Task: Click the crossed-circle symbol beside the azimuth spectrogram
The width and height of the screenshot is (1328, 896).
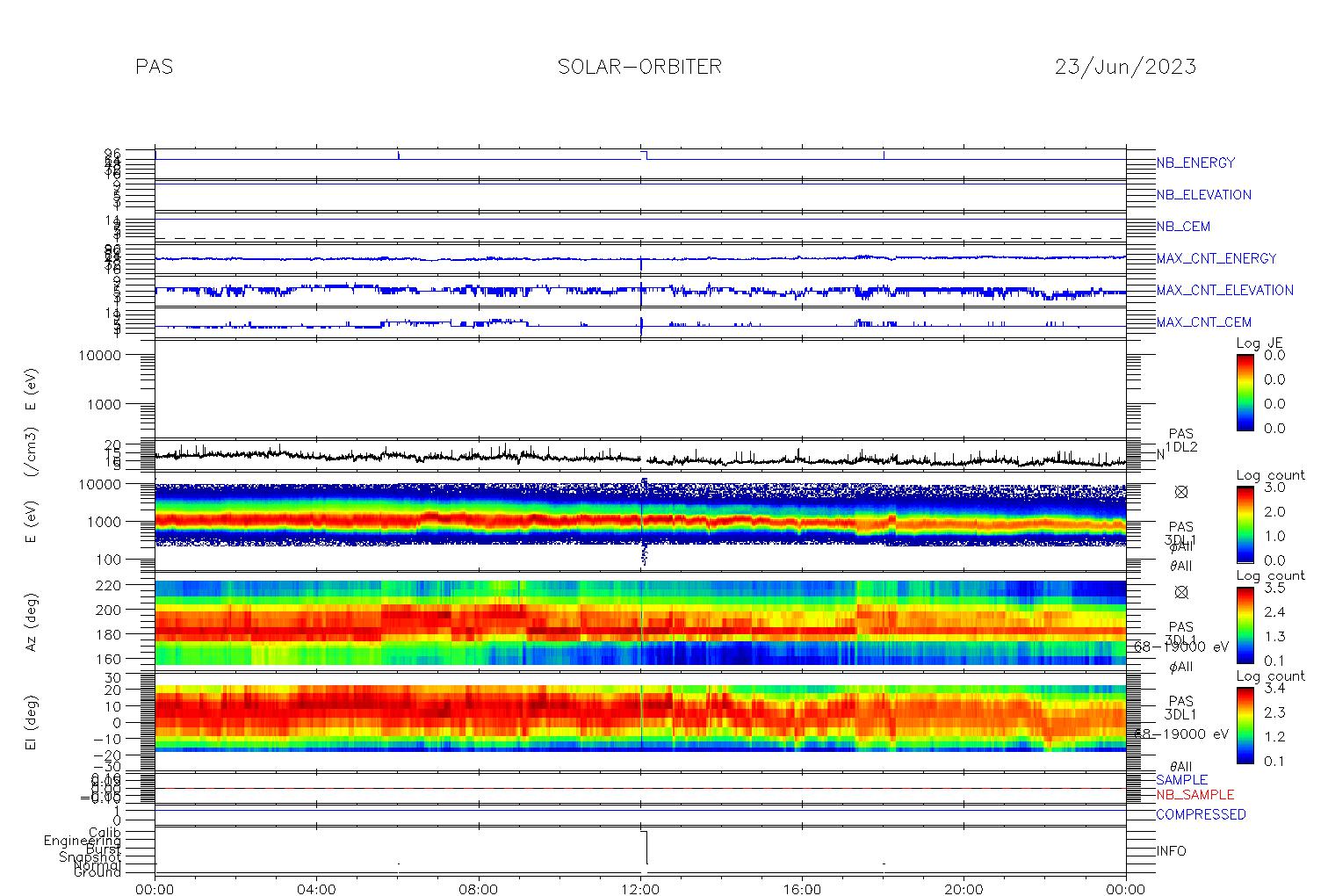Action: click(x=1180, y=592)
